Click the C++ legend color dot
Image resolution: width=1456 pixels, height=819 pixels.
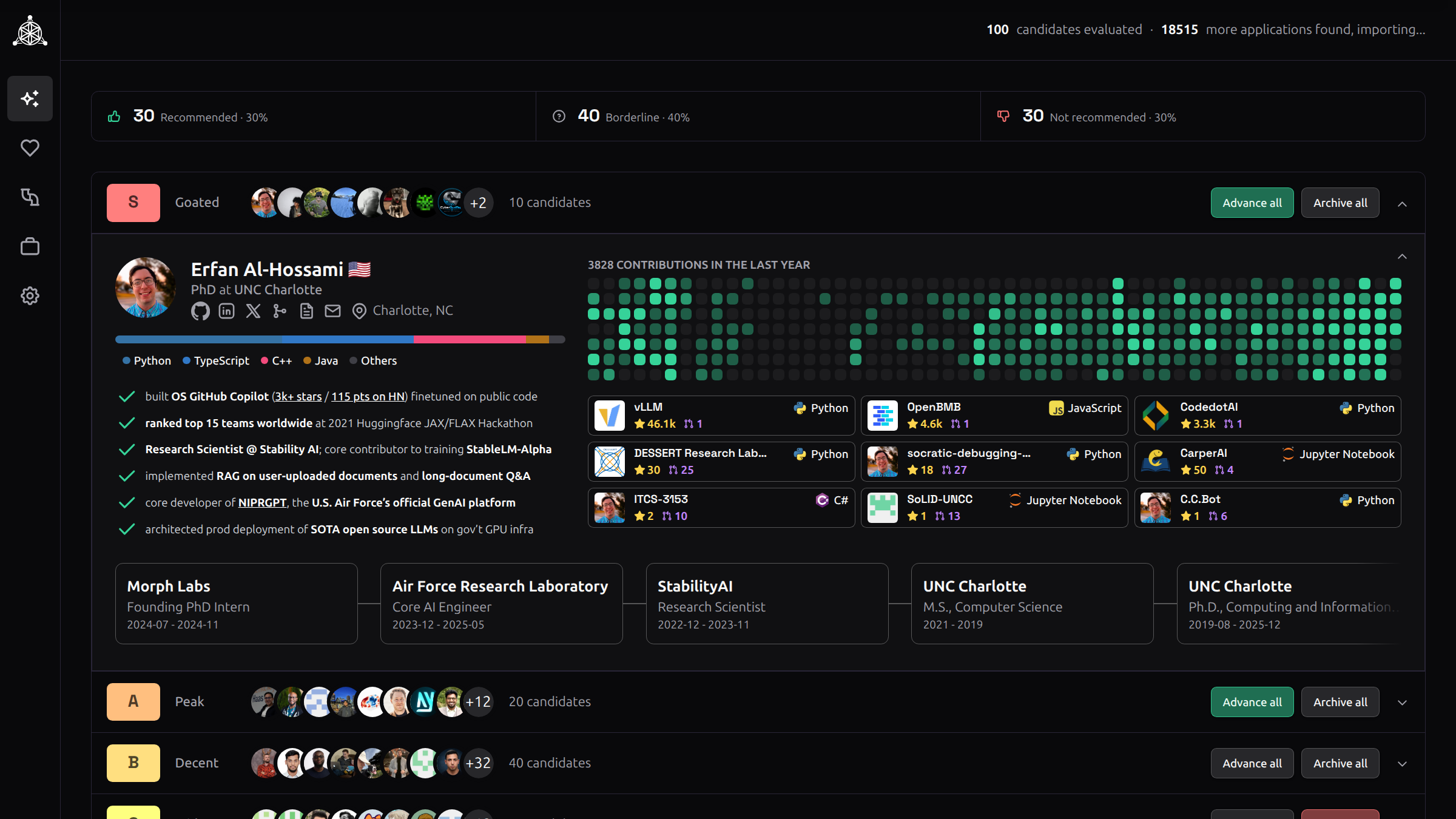[265, 360]
